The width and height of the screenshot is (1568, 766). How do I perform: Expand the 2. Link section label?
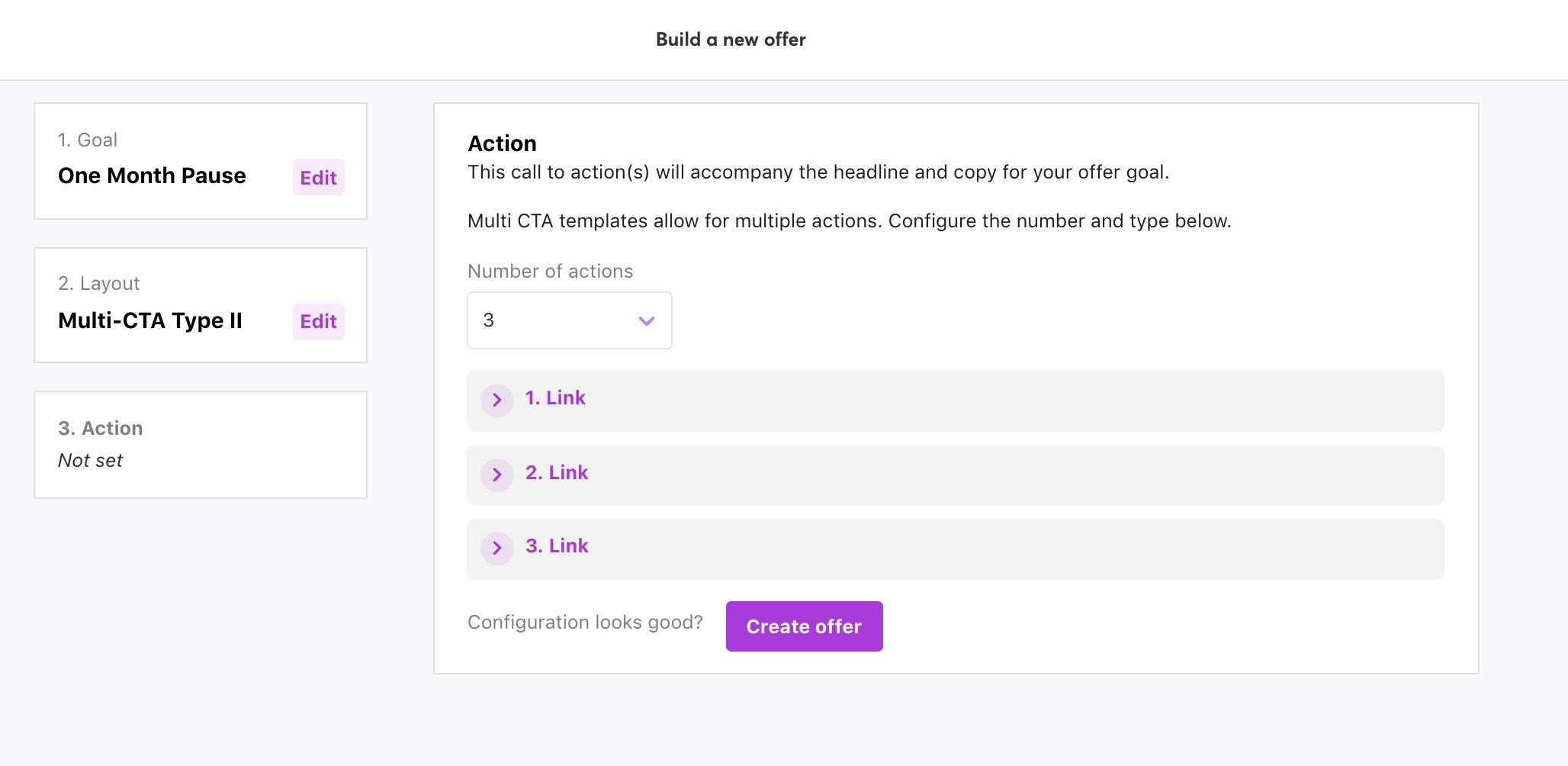[x=557, y=473]
